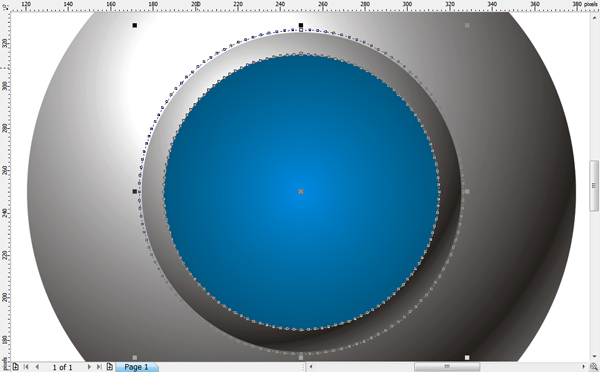This screenshot has height=372, width=600.
Task: Click the bottom-right white selection handle
Action: coord(467,357)
